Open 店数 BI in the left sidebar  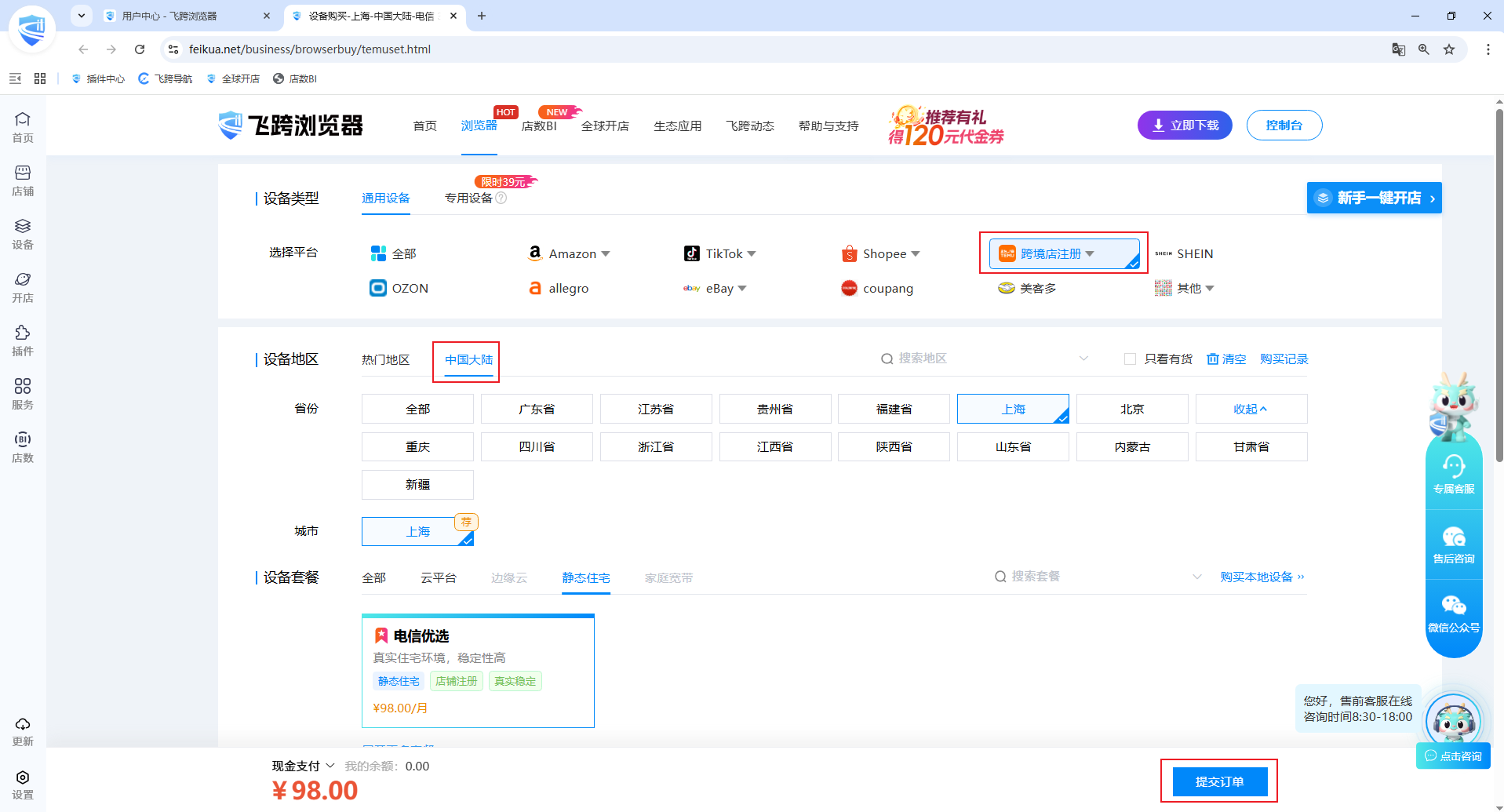(23, 447)
